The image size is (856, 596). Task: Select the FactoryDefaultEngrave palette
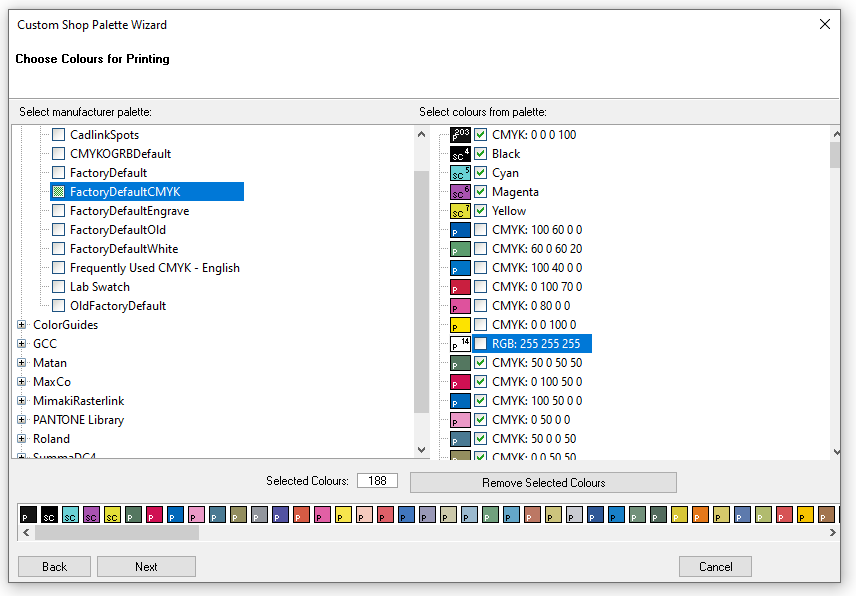(129, 211)
